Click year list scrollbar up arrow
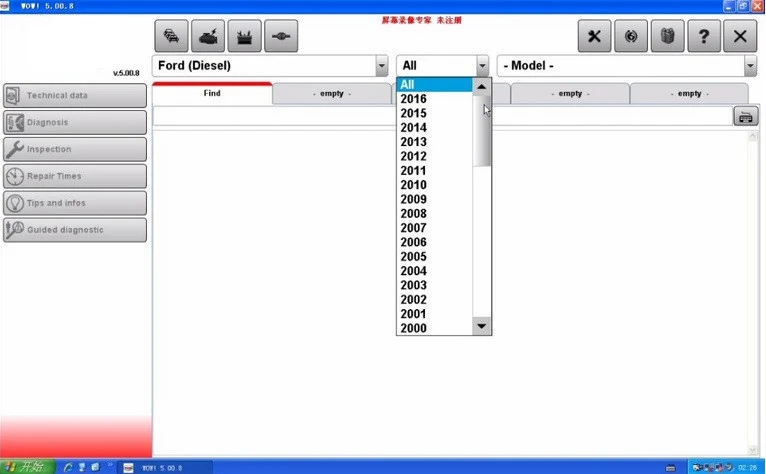766x474 pixels. coord(482,86)
